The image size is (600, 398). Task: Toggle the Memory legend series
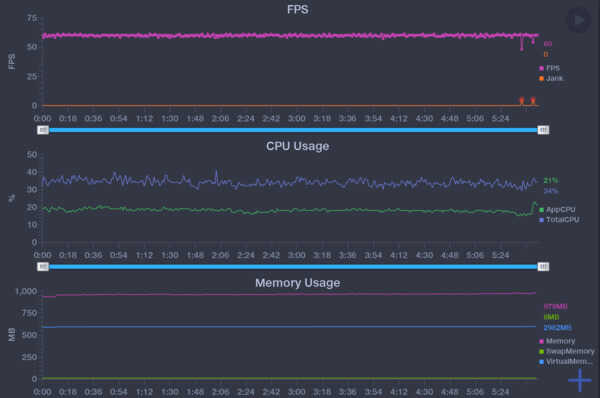557,341
